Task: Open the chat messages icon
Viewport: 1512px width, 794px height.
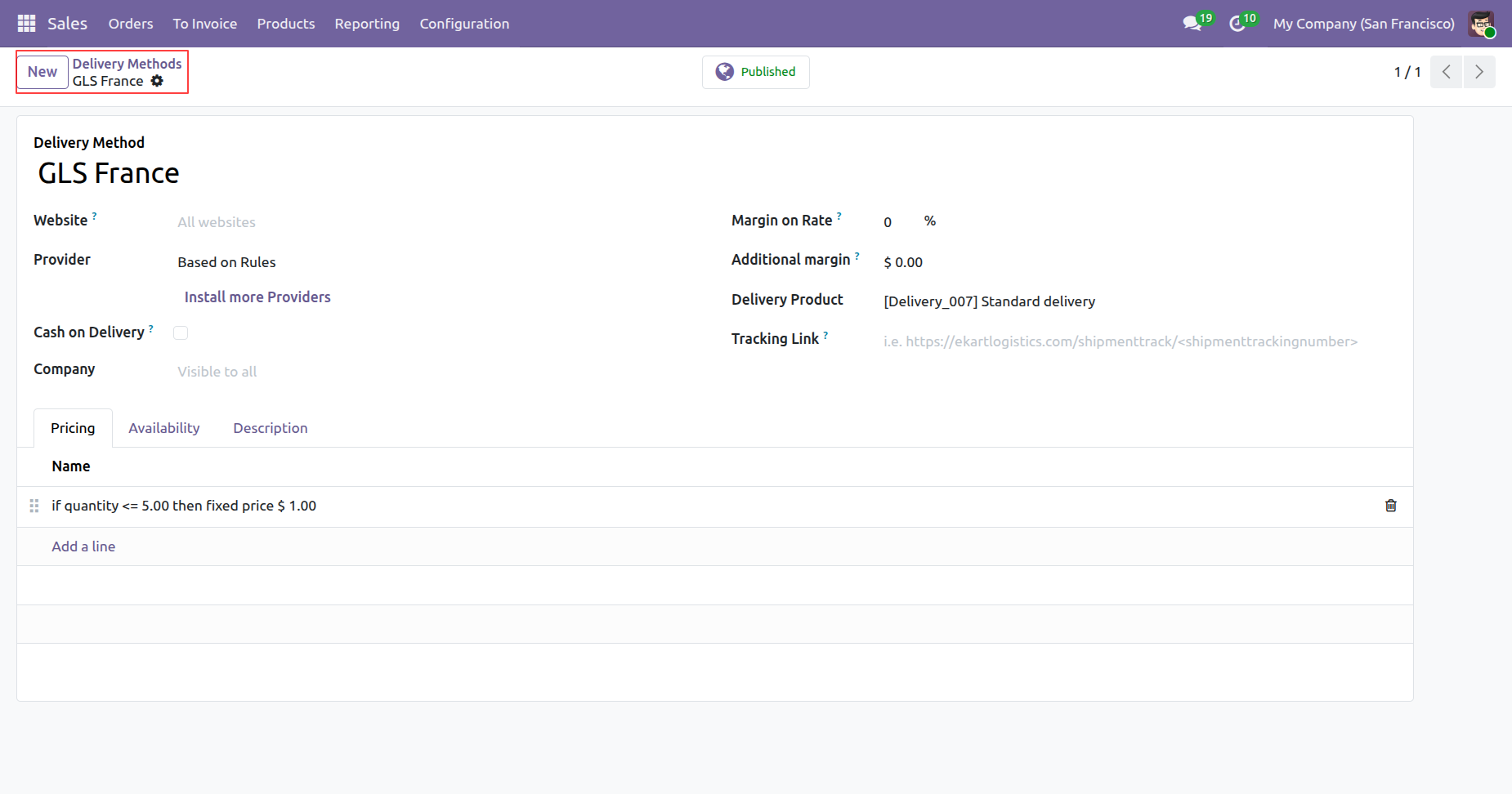Action: [x=1192, y=24]
